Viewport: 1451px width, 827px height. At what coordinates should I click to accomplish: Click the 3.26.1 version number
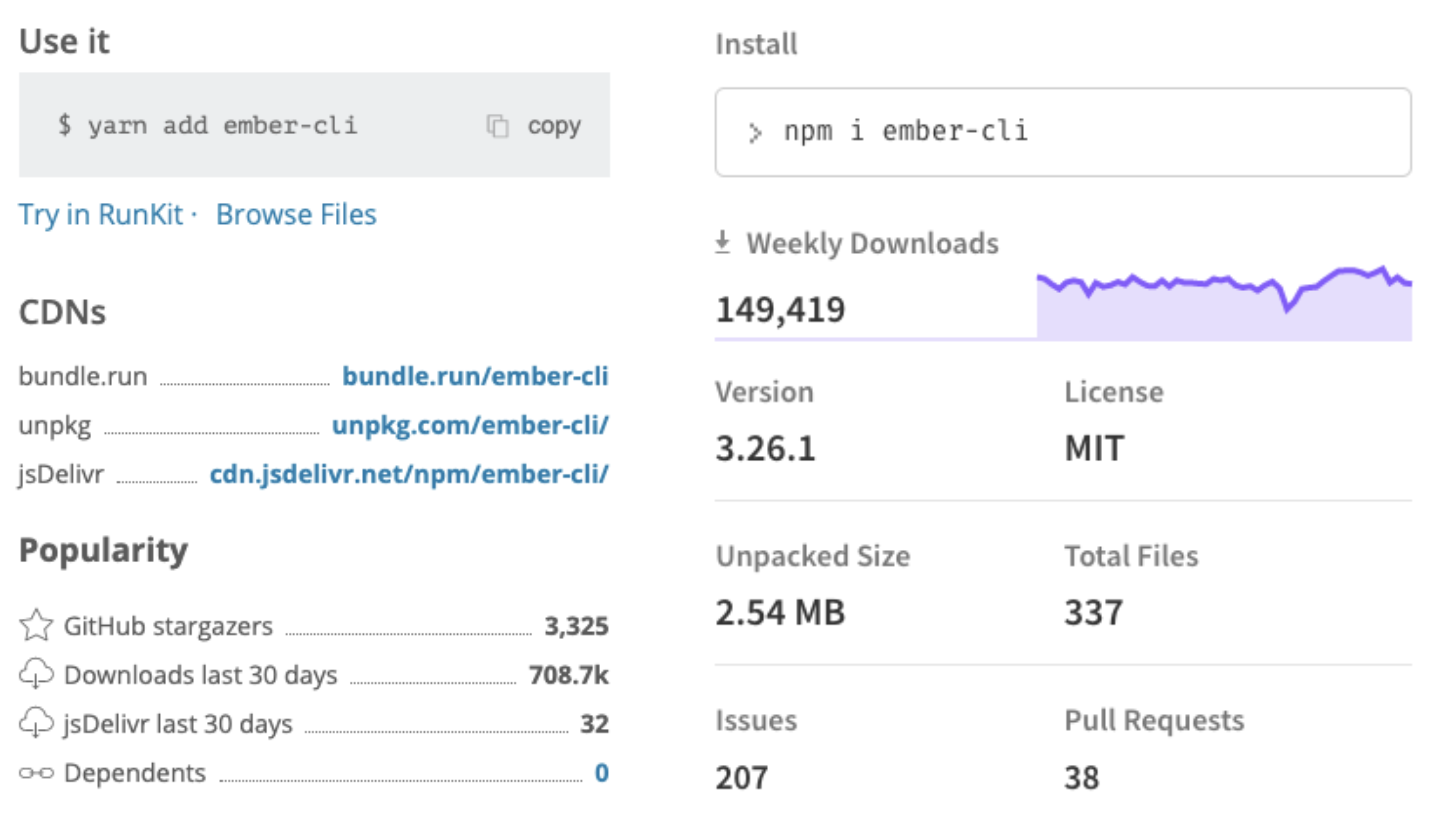coord(766,448)
